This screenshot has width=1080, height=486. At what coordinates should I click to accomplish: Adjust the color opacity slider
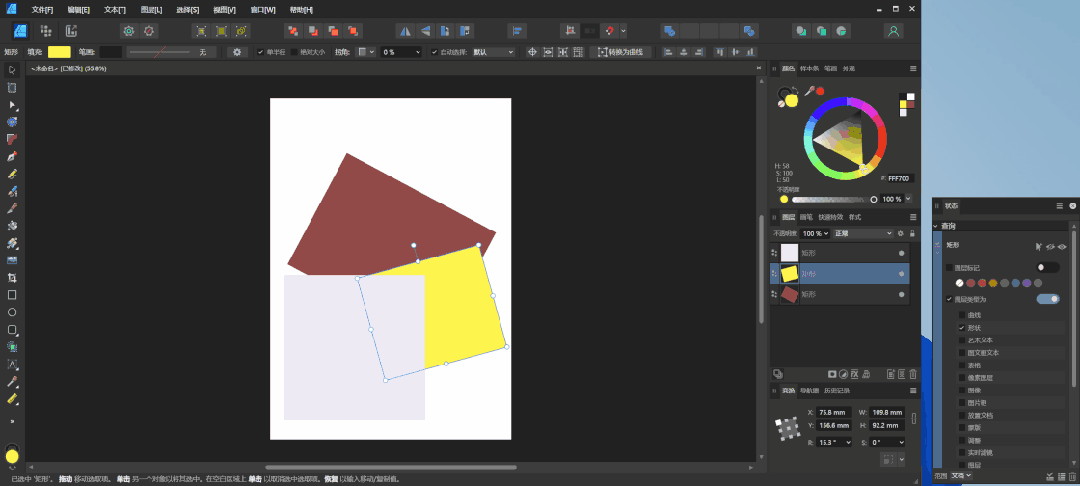(x=834, y=199)
